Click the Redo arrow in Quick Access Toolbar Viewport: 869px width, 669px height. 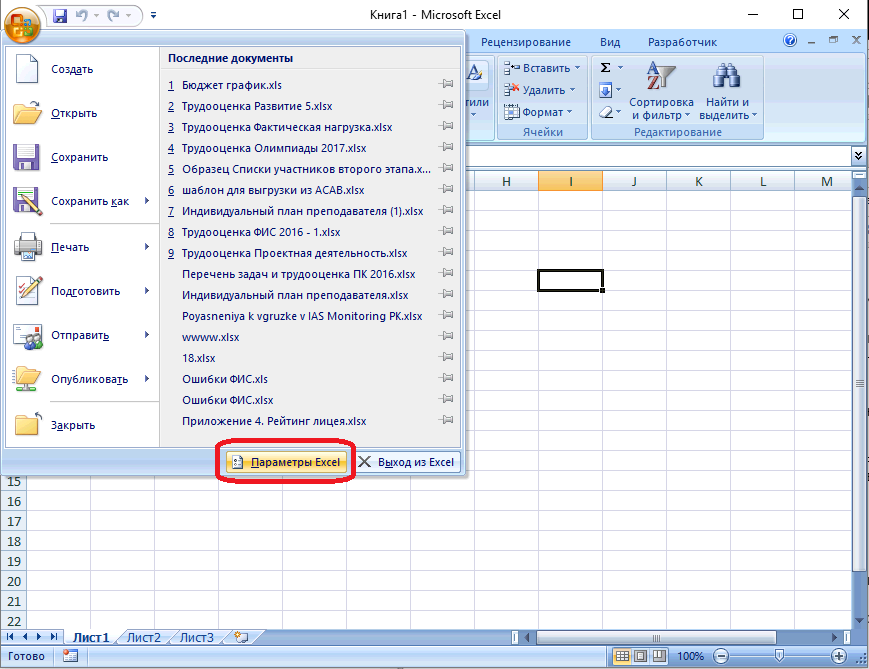click(x=114, y=16)
